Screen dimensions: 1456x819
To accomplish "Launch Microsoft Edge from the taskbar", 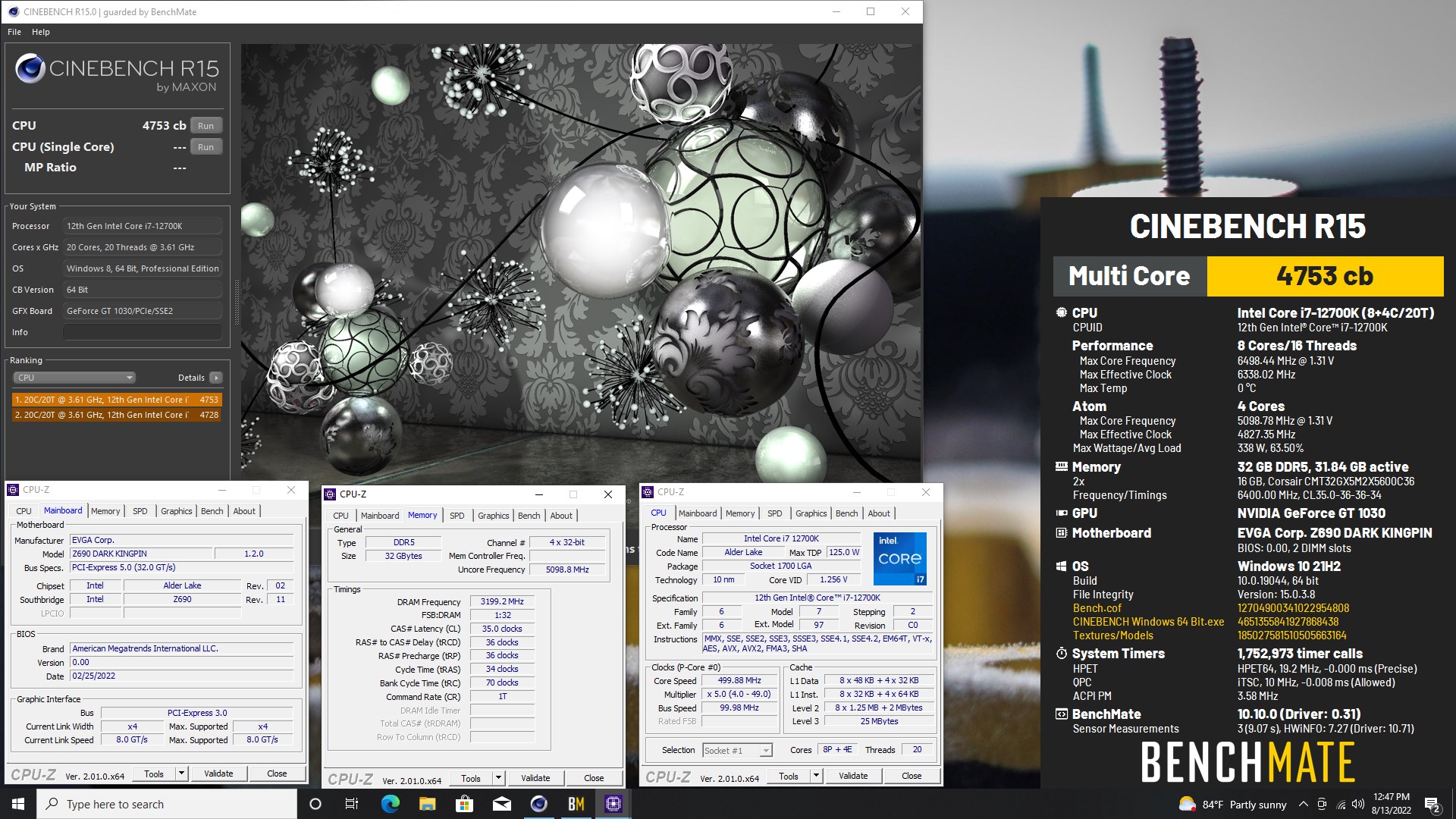I will pyautogui.click(x=390, y=804).
